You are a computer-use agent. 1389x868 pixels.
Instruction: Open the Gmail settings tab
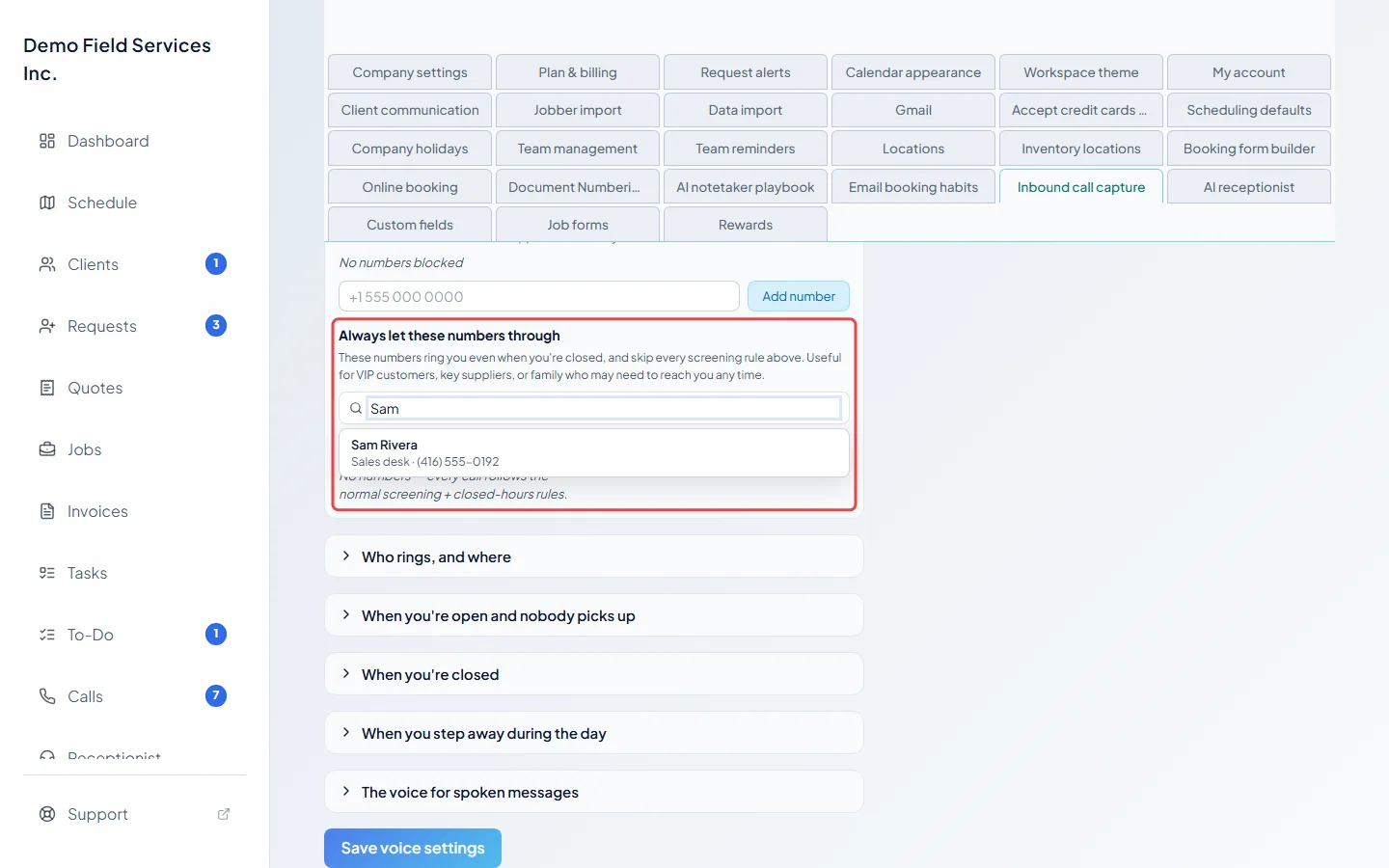click(913, 110)
